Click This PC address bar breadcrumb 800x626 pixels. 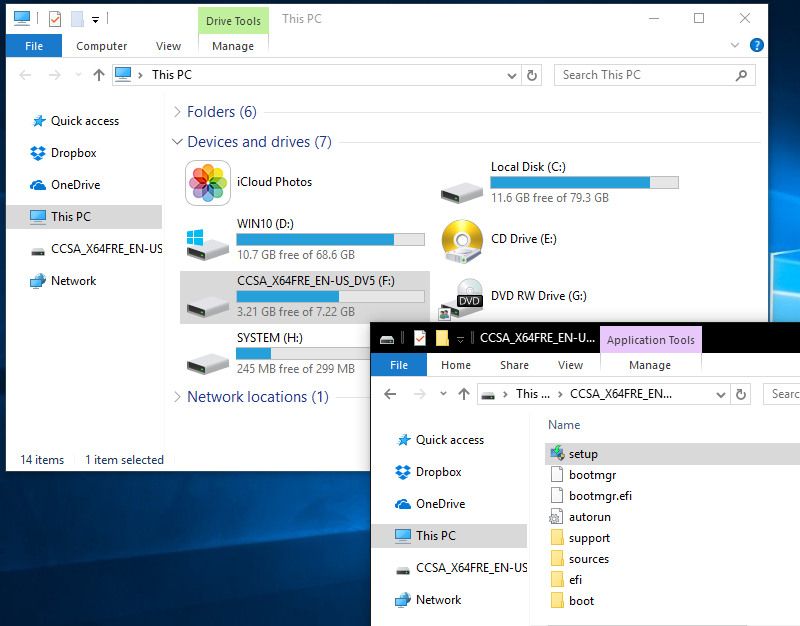(x=171, y=75)
